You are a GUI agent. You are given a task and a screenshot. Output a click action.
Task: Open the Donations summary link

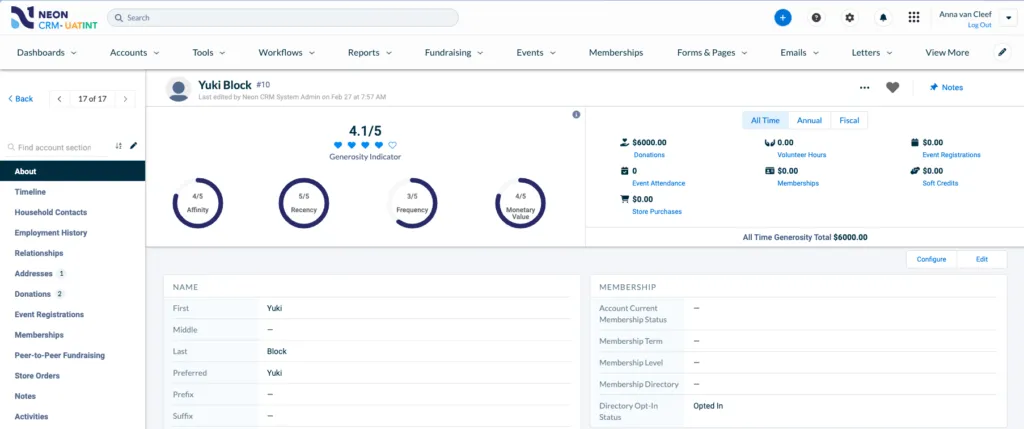[649, 155]
